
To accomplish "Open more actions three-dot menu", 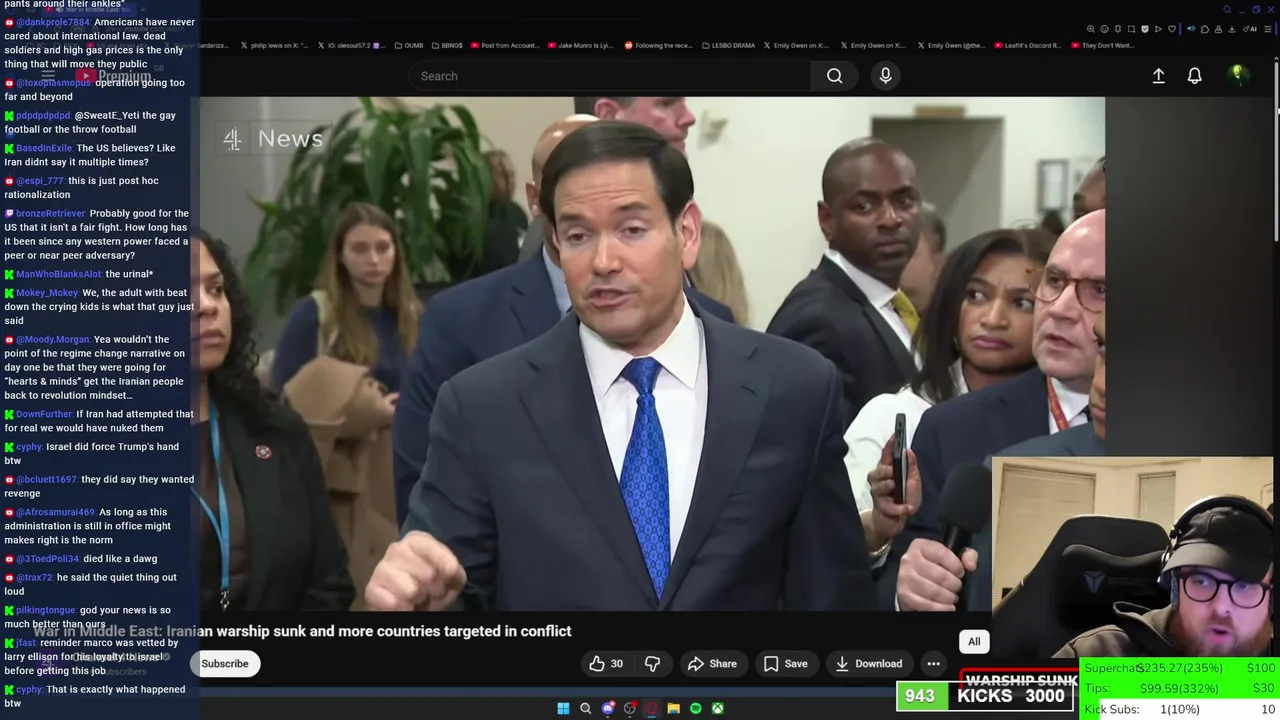I will point(933,664).
